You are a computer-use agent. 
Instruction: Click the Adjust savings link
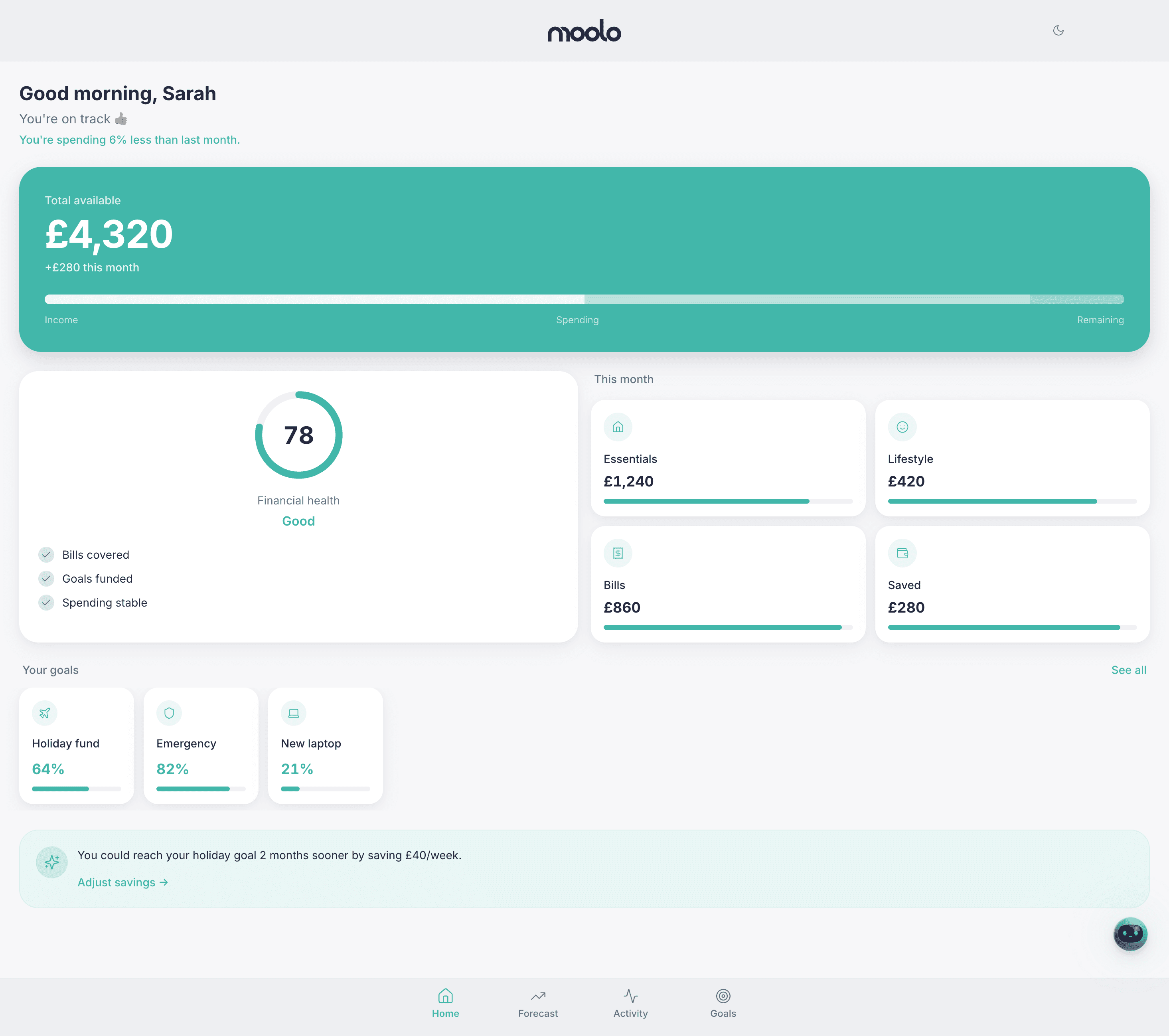pos(122,882)
